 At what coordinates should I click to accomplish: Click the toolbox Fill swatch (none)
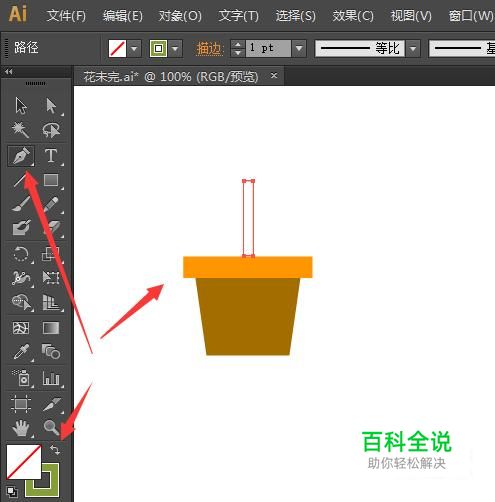pos(24,462)
